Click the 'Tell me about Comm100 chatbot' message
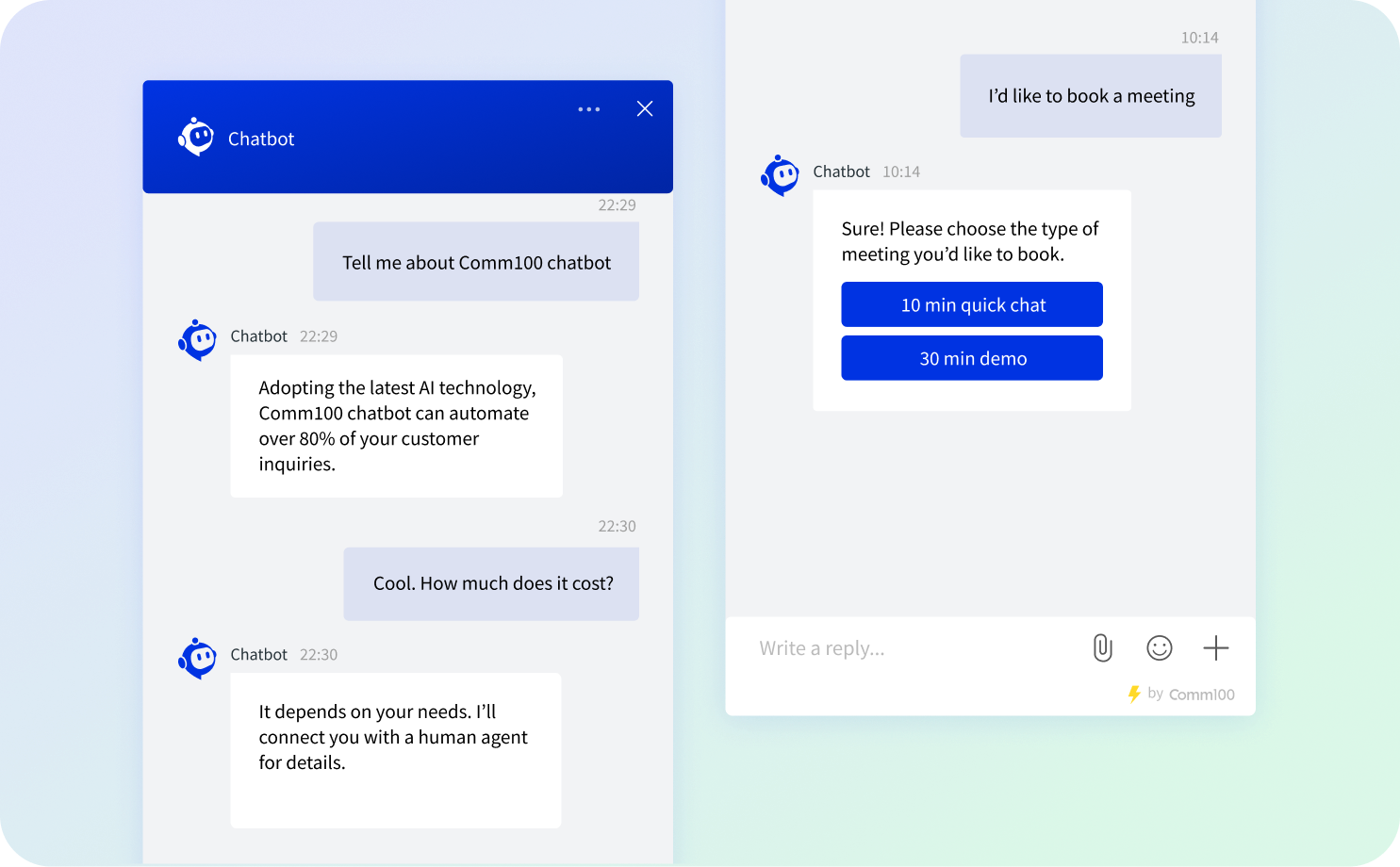The width and height of the screenshot is (1400, 867). coord(476,262)
